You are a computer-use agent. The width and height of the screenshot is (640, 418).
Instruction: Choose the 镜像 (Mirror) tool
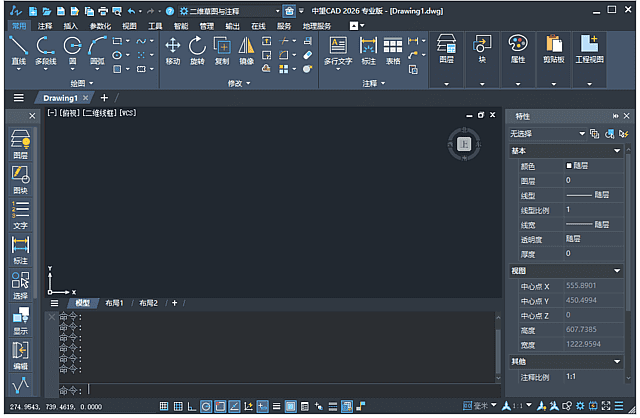[x=246, y=47]
